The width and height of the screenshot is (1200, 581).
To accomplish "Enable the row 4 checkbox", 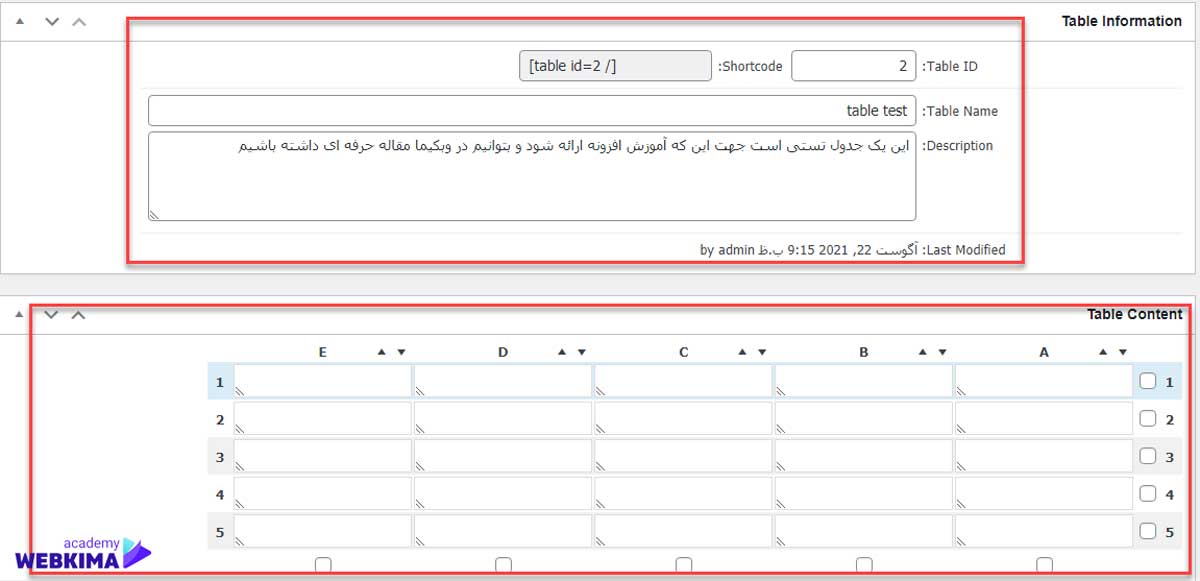I will point(1148,494).
